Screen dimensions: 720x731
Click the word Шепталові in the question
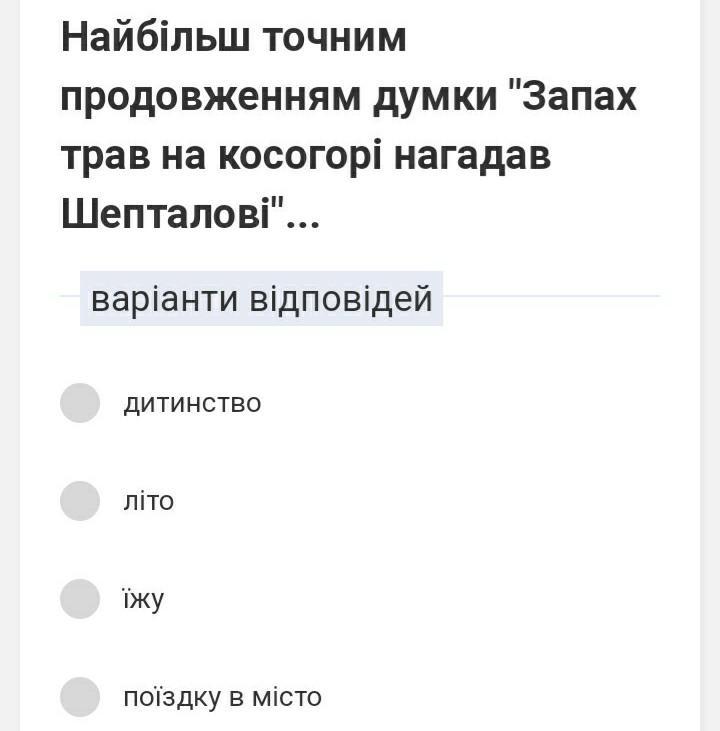click(x=172, y=214)
